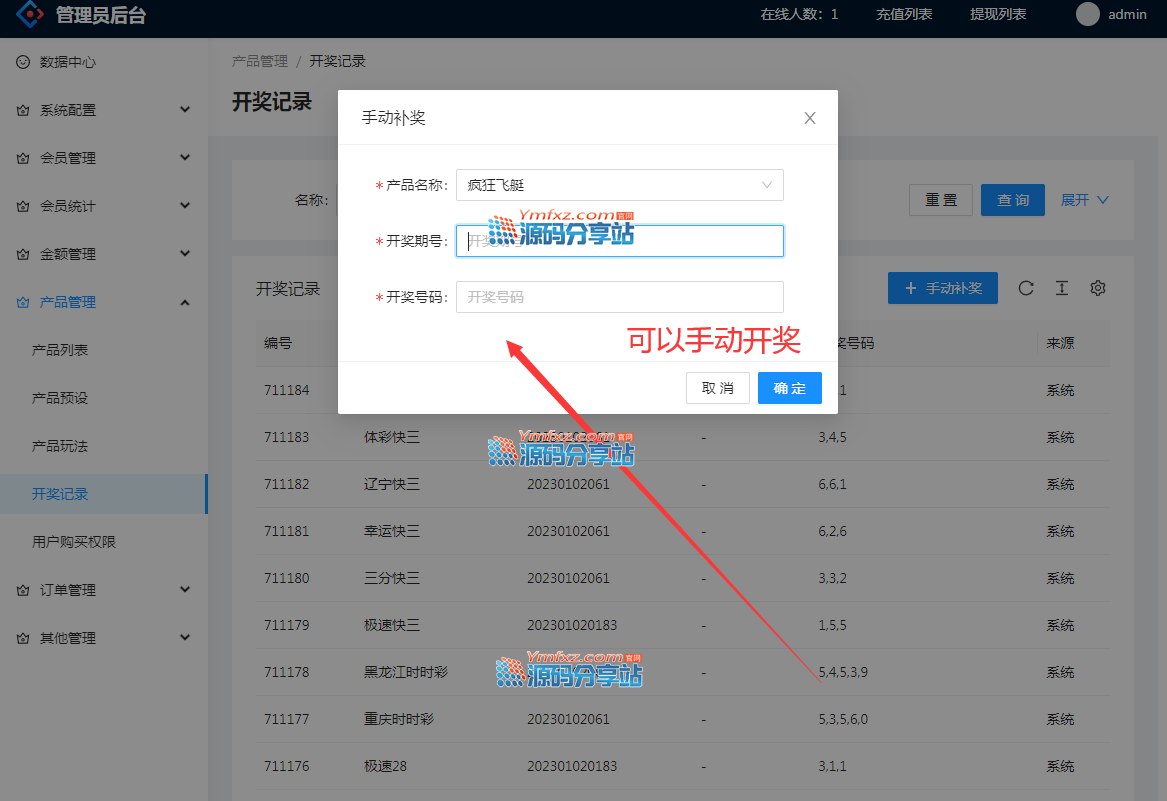The height and width of the screenshot is (801, 1167).
Task: Expand the 展开 filter options
Action: click(x=1085, y=200)
